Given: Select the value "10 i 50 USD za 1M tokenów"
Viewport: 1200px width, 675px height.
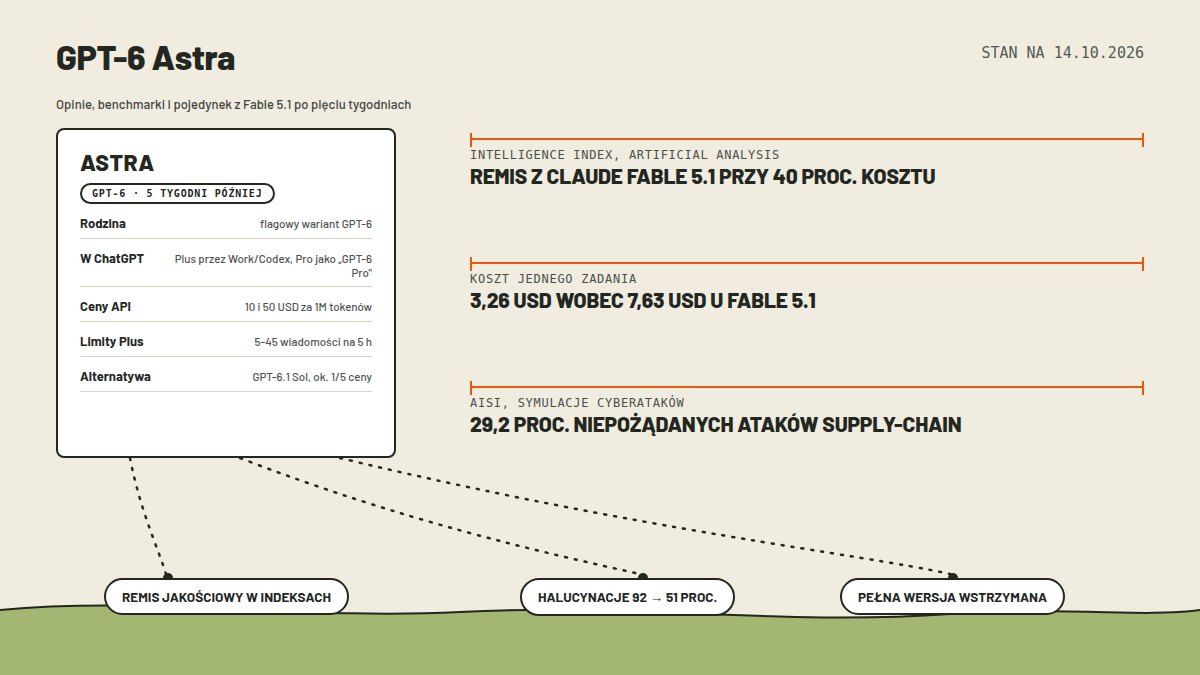Looking at the screenshot, I should [308, 307].
